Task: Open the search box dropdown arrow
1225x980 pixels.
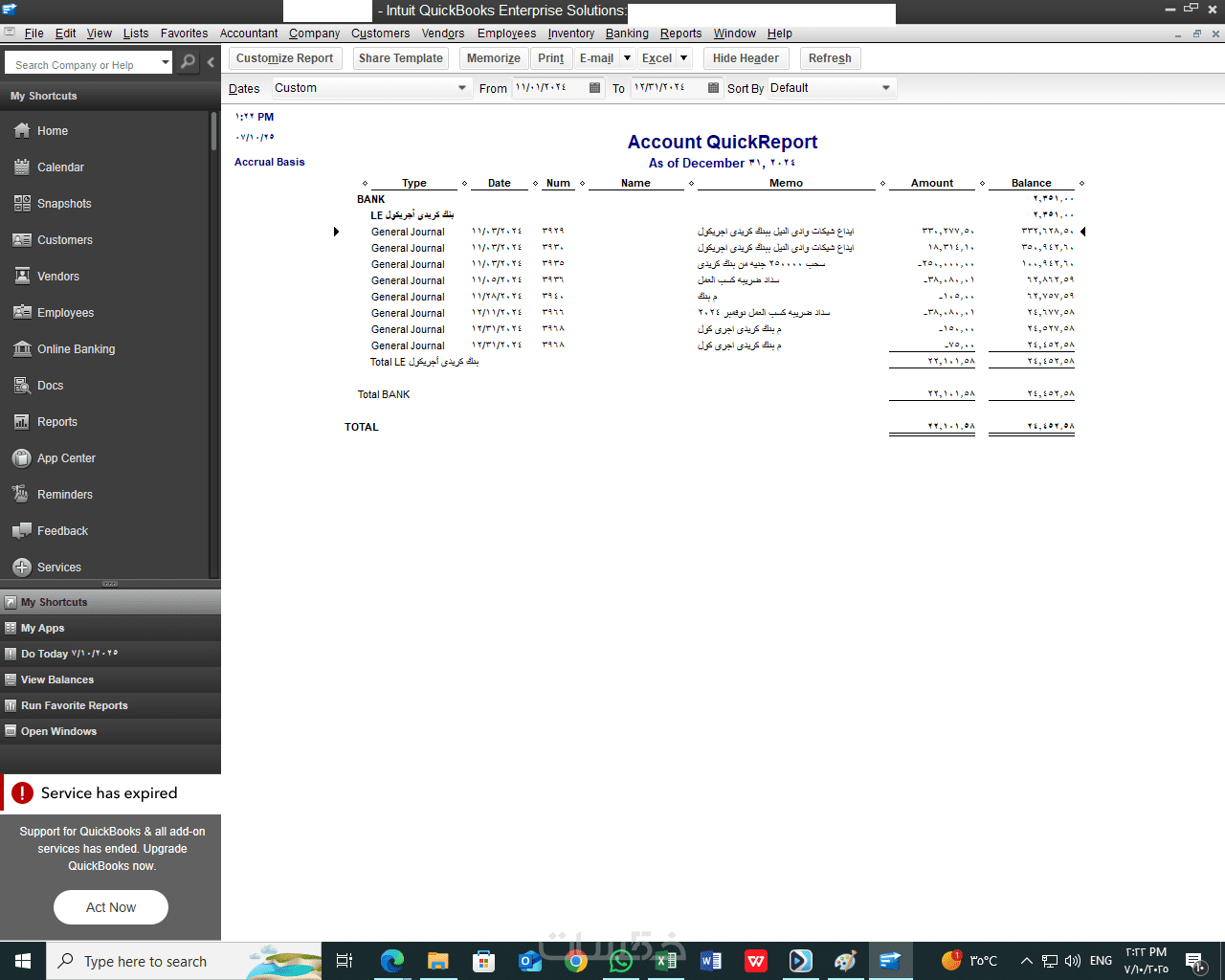Action: tap(166, 63)
